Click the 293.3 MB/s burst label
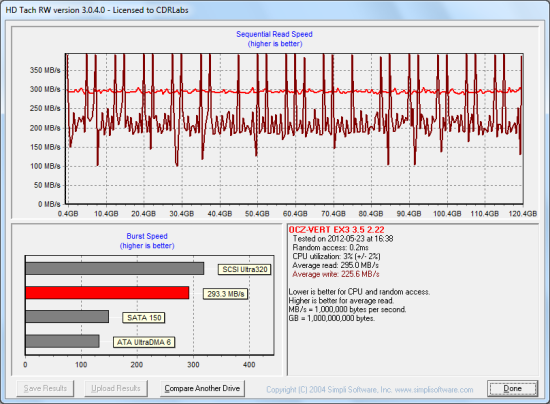Viewport: 550px width, 404px height. [x=225, y=294]
